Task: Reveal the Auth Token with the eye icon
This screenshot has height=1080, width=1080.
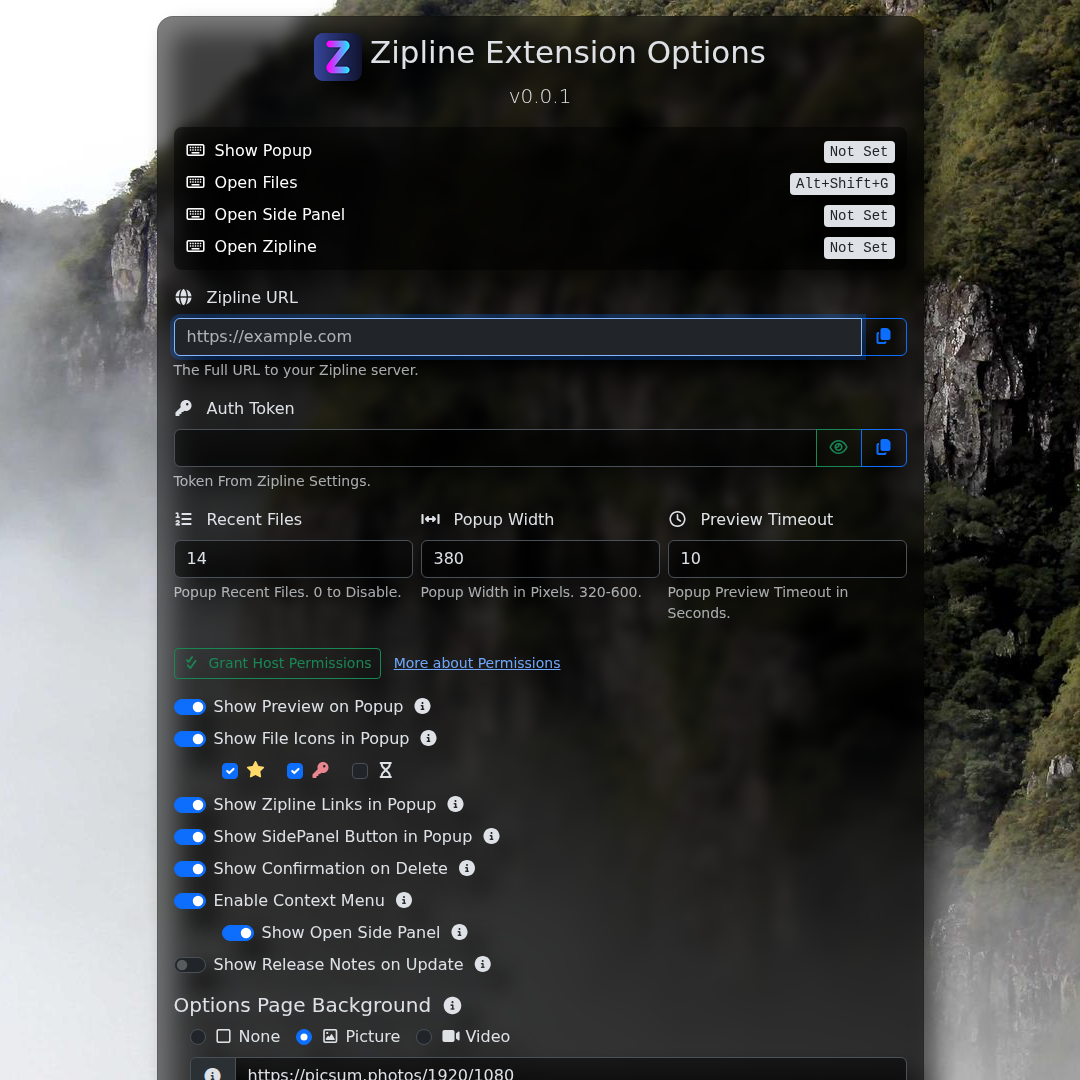Action: click(838, 448)
